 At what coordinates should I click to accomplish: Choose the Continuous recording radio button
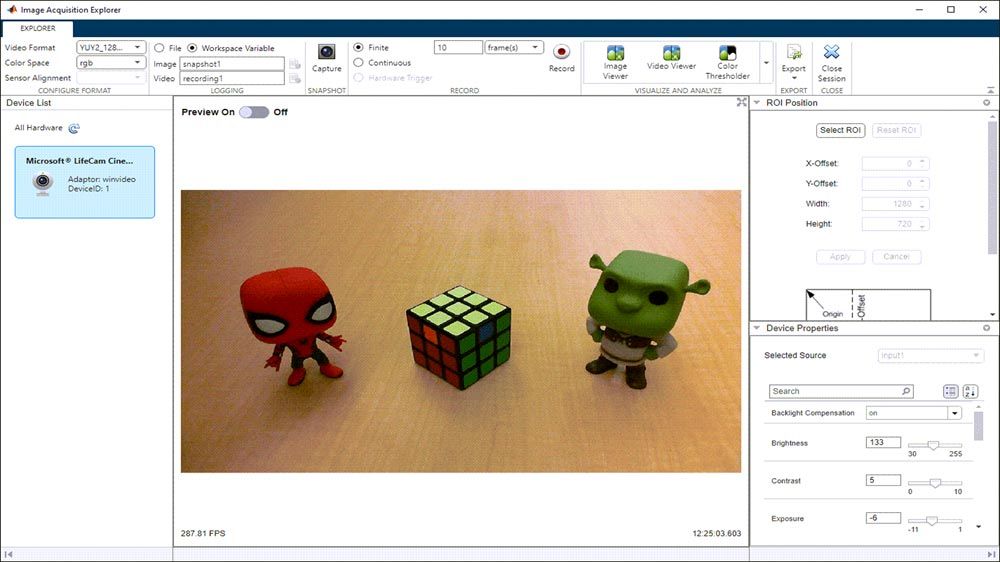coord(359,63)
